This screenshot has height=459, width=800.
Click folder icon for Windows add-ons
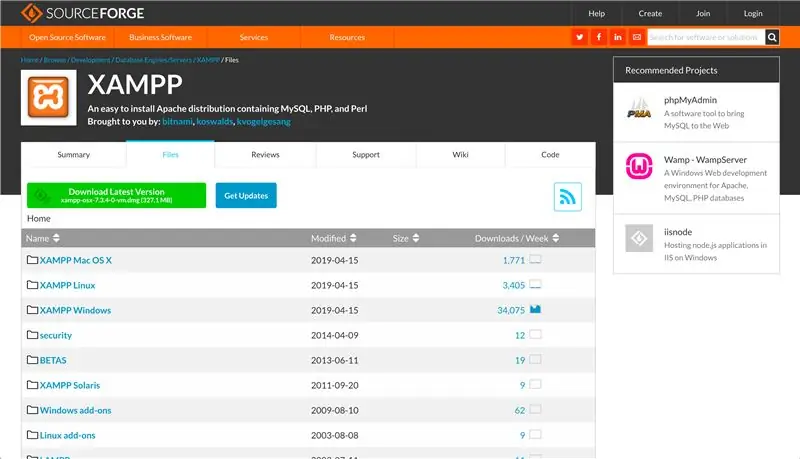tap(32, 410)
